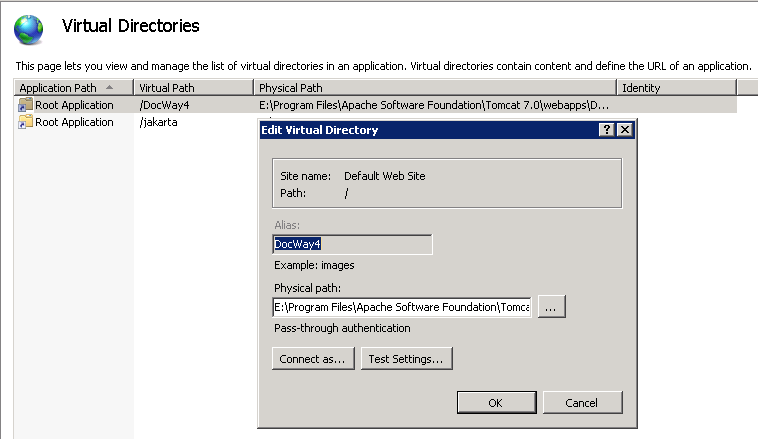Cancel editing the virtual directory
This screenshot has width=758, height=439.
coord(581,402)
